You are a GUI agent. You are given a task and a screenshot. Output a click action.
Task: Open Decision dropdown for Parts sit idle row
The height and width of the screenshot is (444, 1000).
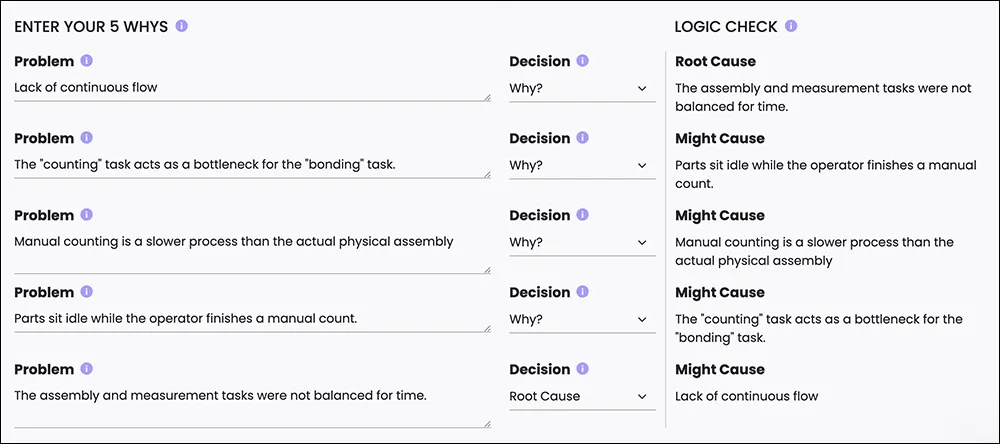(x=582, y=319)
